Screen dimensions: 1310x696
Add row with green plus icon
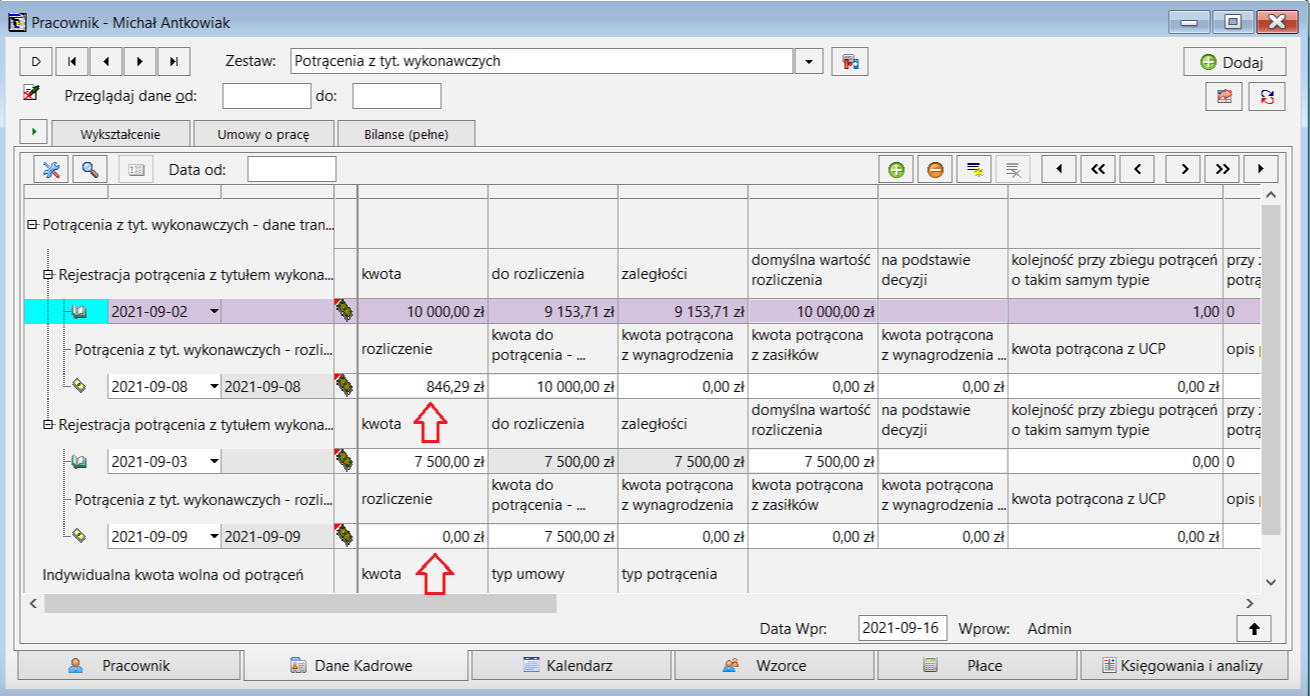point(896,169)
